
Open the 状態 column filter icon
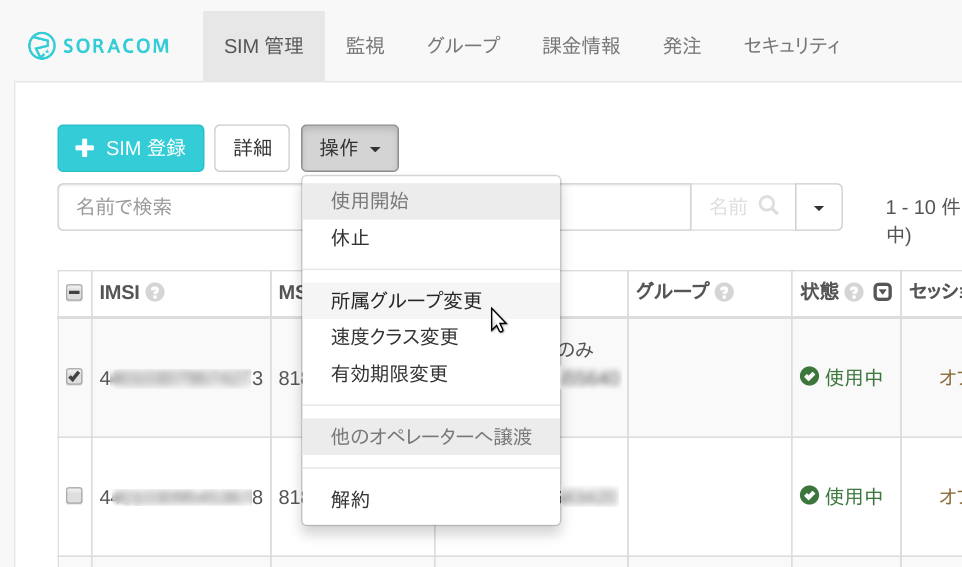click(882, 292)
